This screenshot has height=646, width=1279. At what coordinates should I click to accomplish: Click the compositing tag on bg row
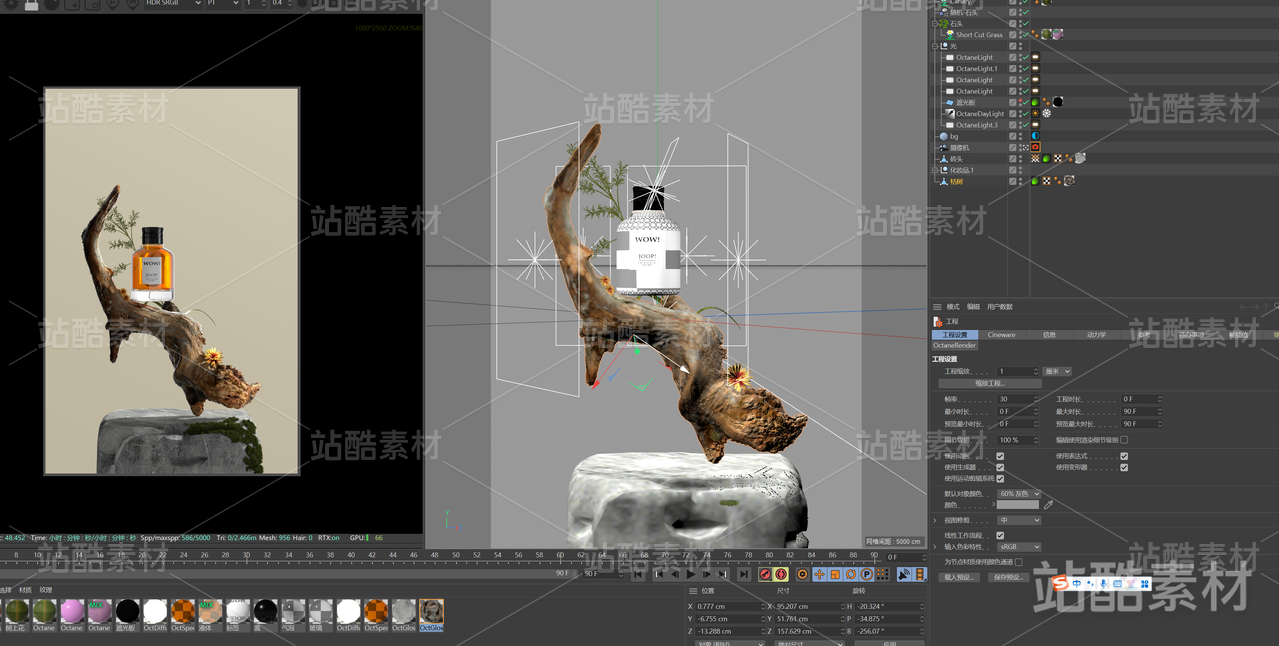1035,136
